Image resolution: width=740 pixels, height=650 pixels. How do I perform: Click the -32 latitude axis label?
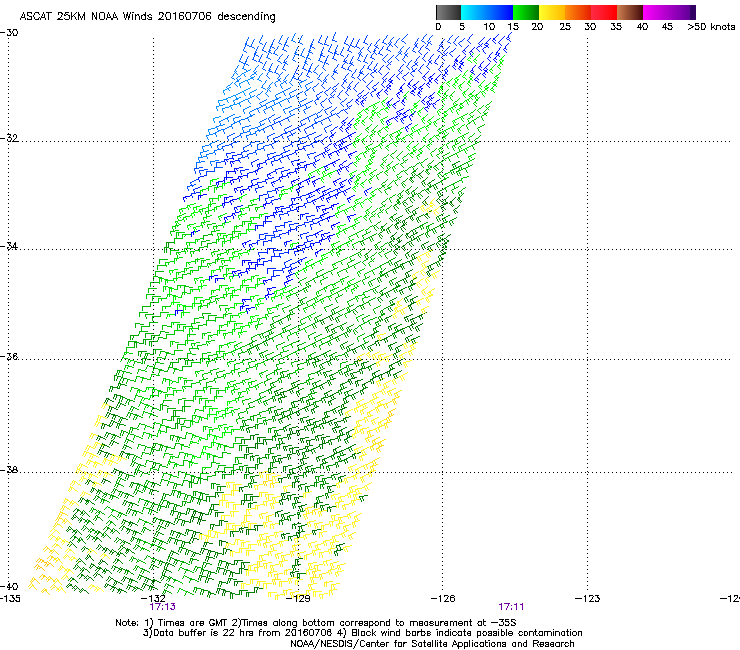coord(9,138)
